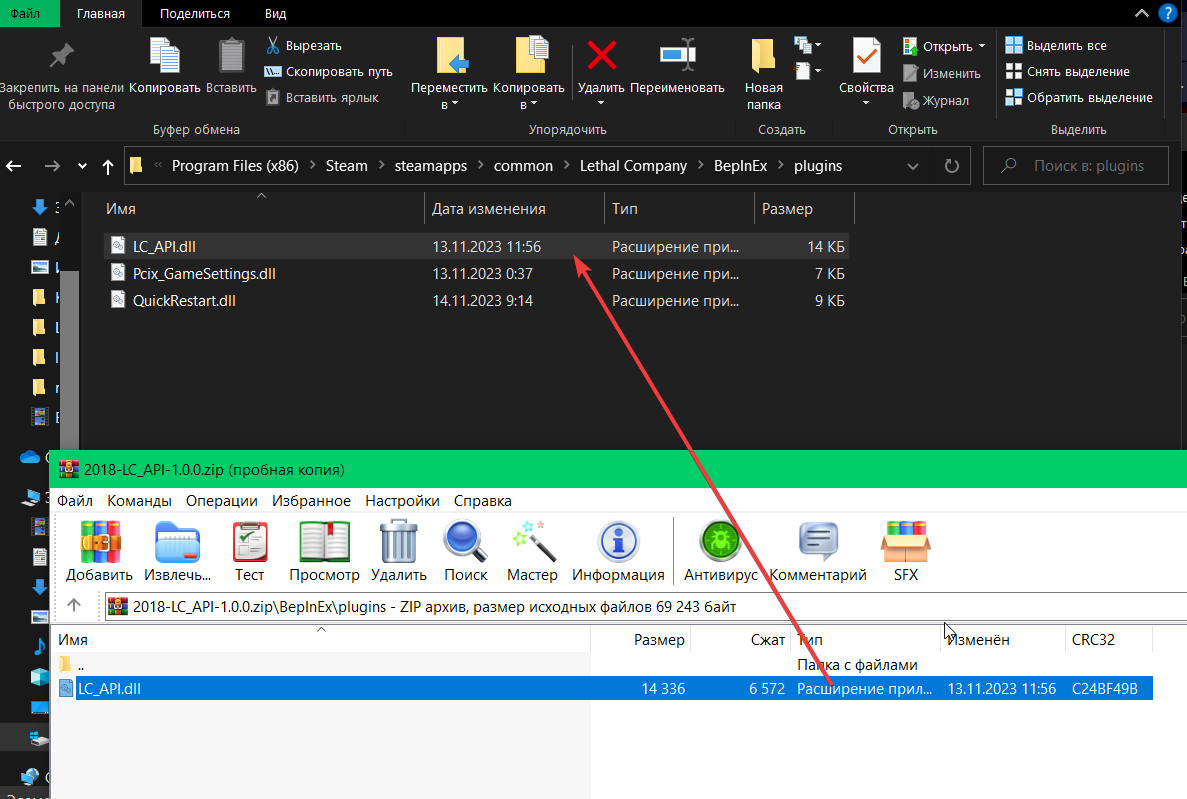Open WinRAR Справка menu

482,501
